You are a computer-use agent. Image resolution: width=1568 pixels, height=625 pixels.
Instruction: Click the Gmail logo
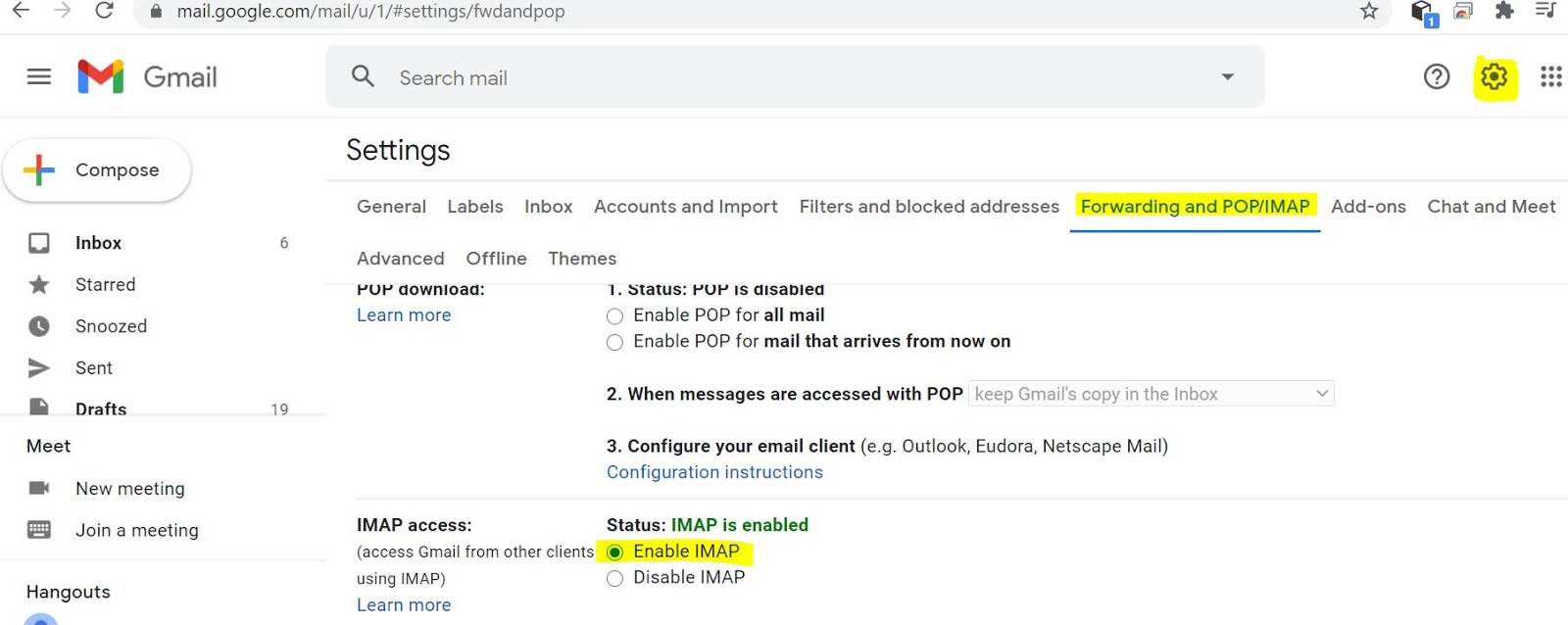(x=147, y=76)
